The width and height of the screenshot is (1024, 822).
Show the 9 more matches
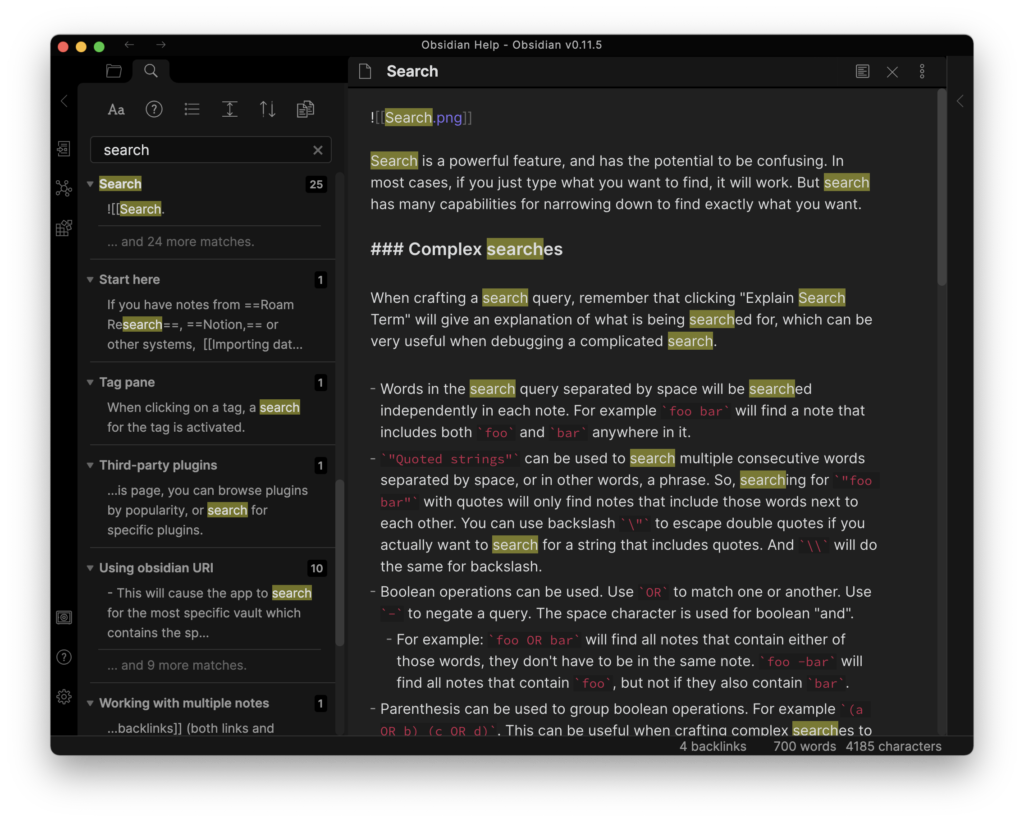click(177, 665)
